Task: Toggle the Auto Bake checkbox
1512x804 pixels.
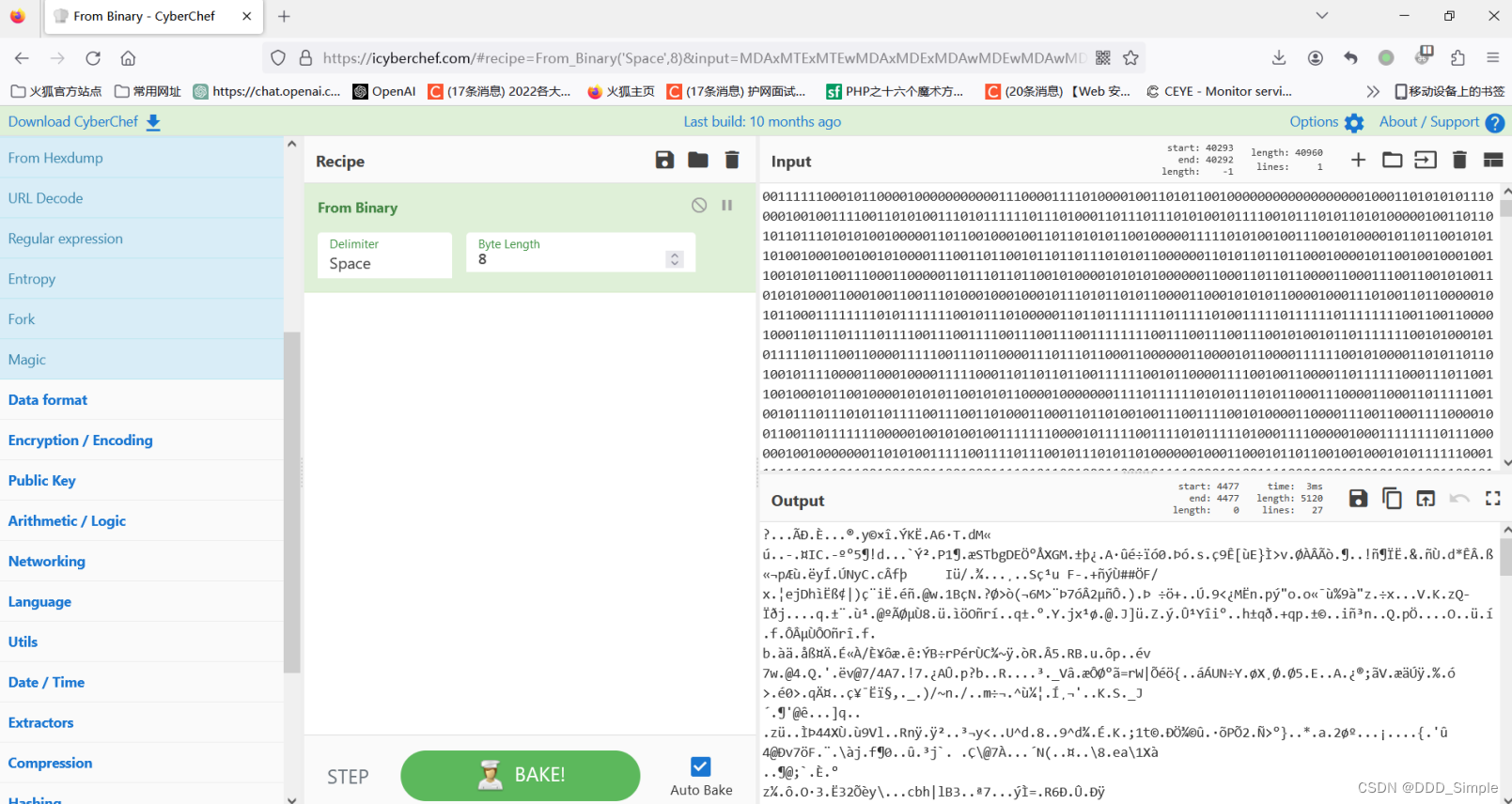Action: 700,766
